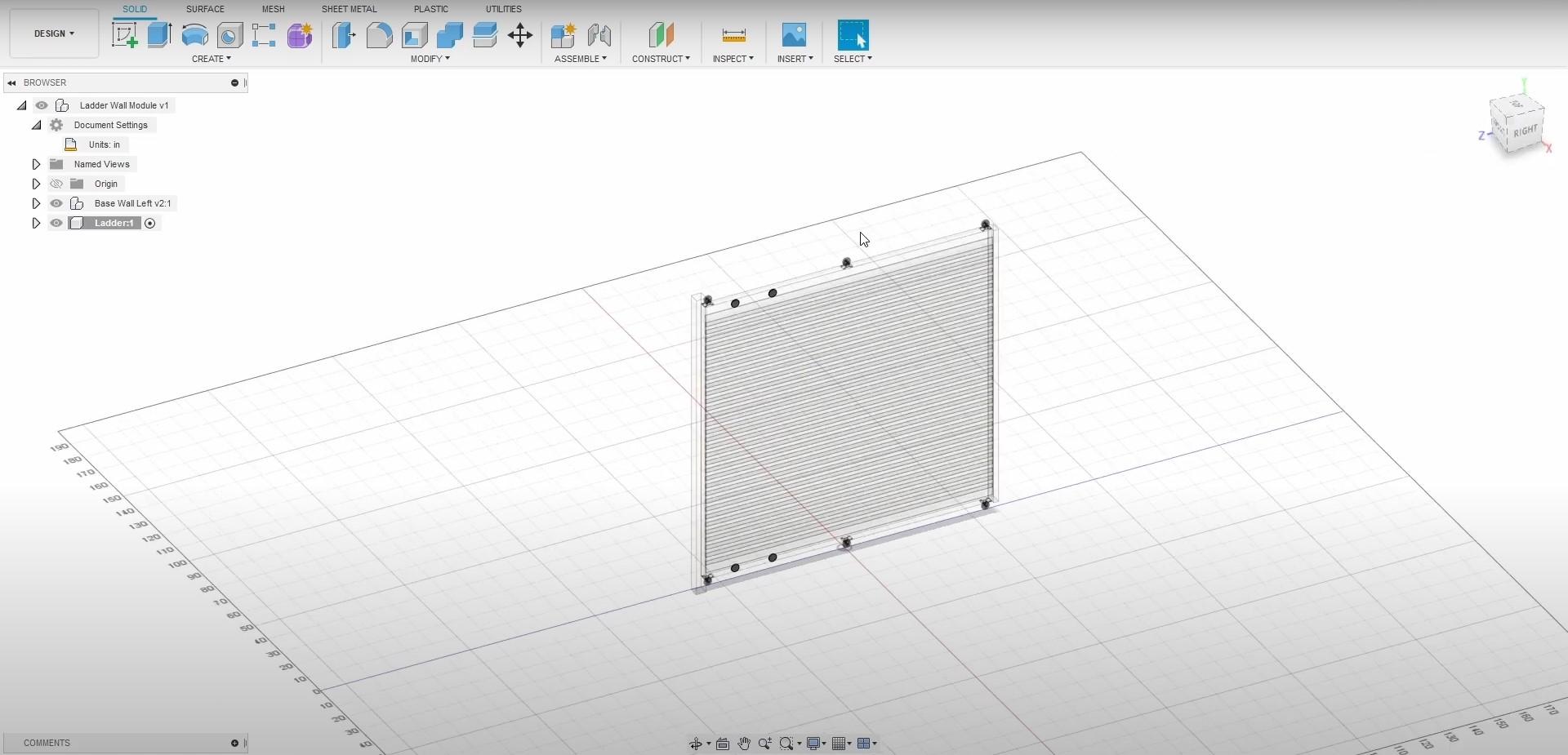Select the Fillet tool
1568x755 pixels.
pos(379,35)
